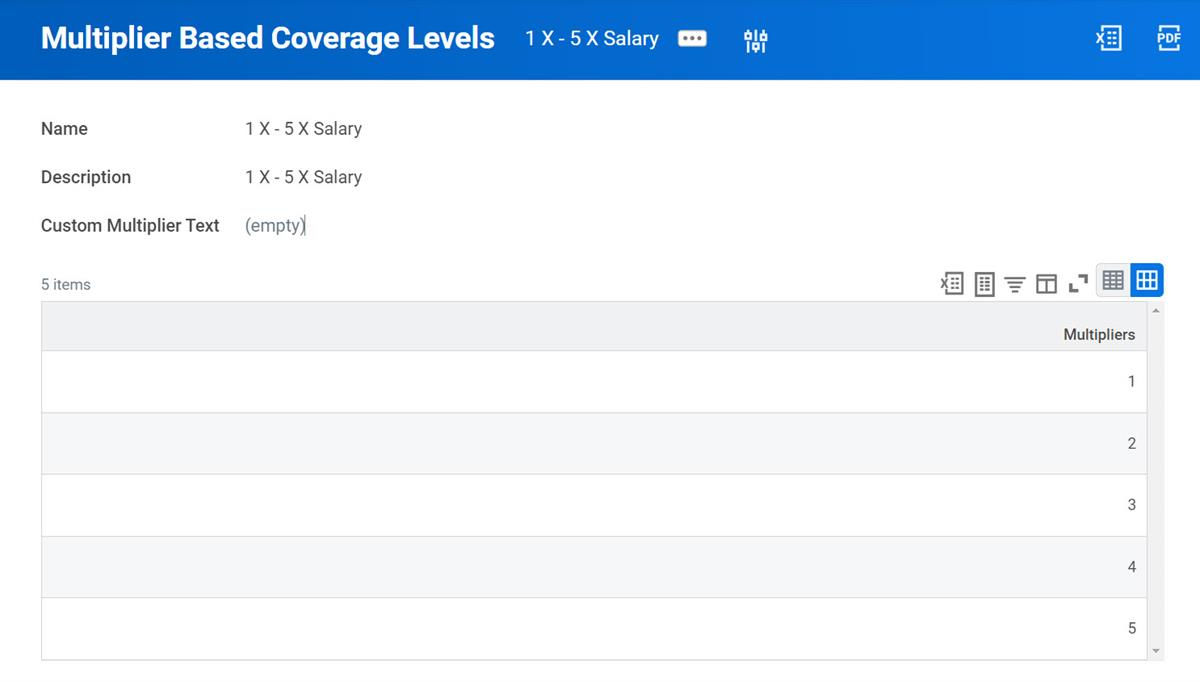
Task: Switch to list table view
Action: coord(1113,281)
